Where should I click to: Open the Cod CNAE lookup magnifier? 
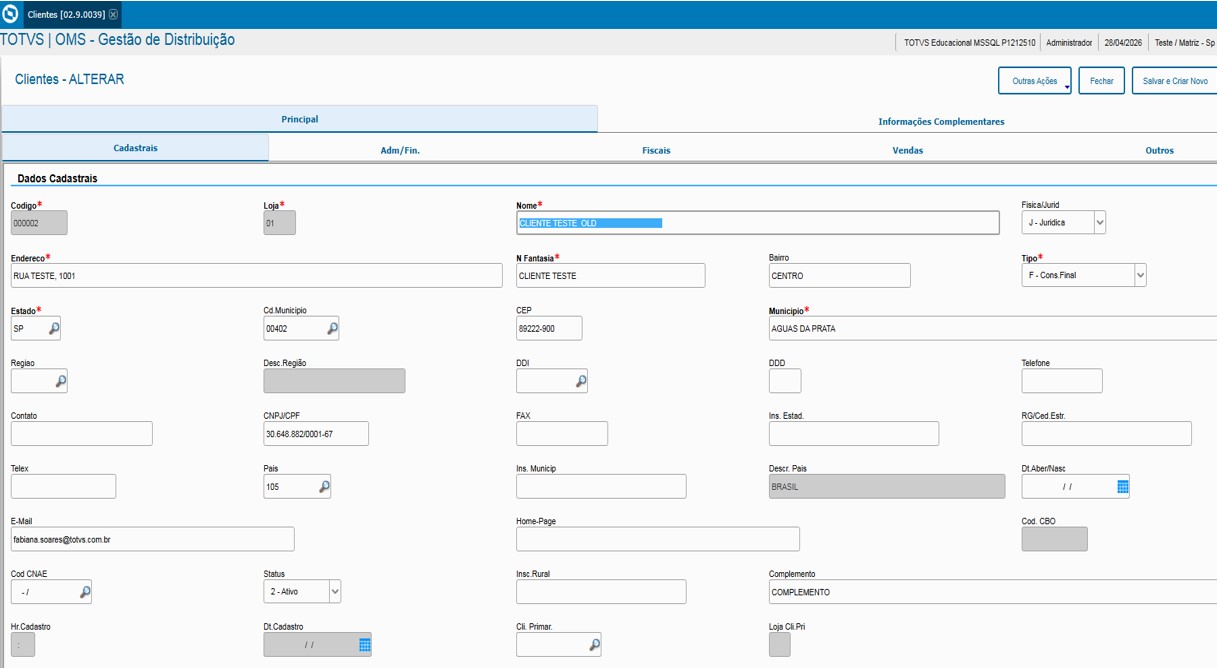85,592
